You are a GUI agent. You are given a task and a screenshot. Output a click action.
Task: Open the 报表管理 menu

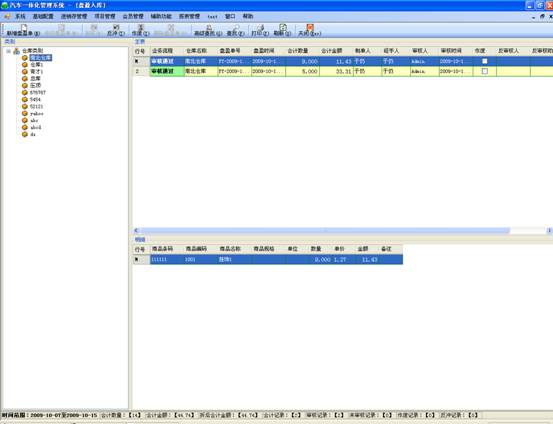click(x=189, y=16)
